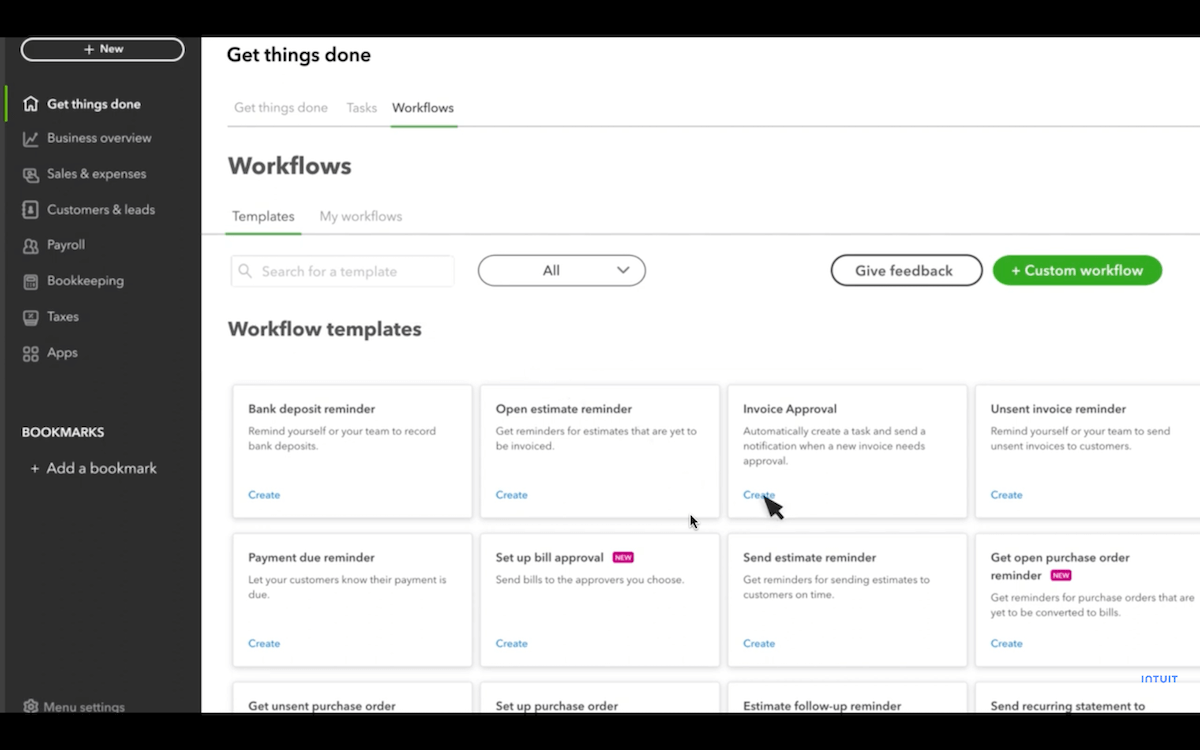
Task: Click Menu settings link
Action: pos(84,707)
